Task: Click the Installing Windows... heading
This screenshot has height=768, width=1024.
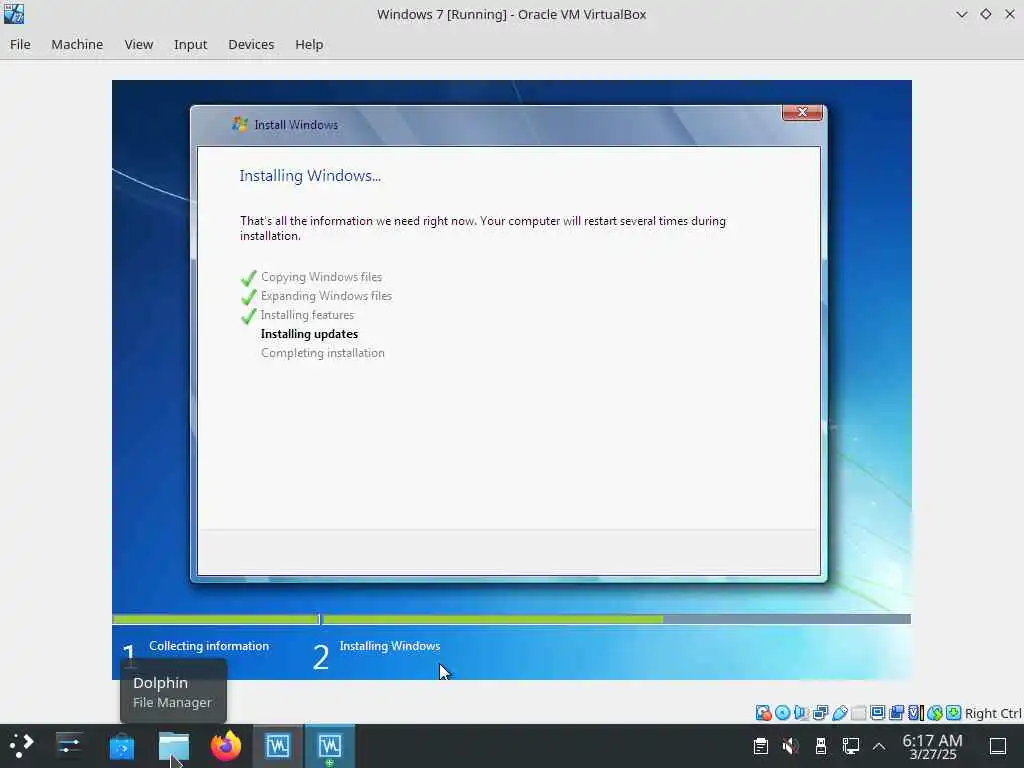Action: 310,176
